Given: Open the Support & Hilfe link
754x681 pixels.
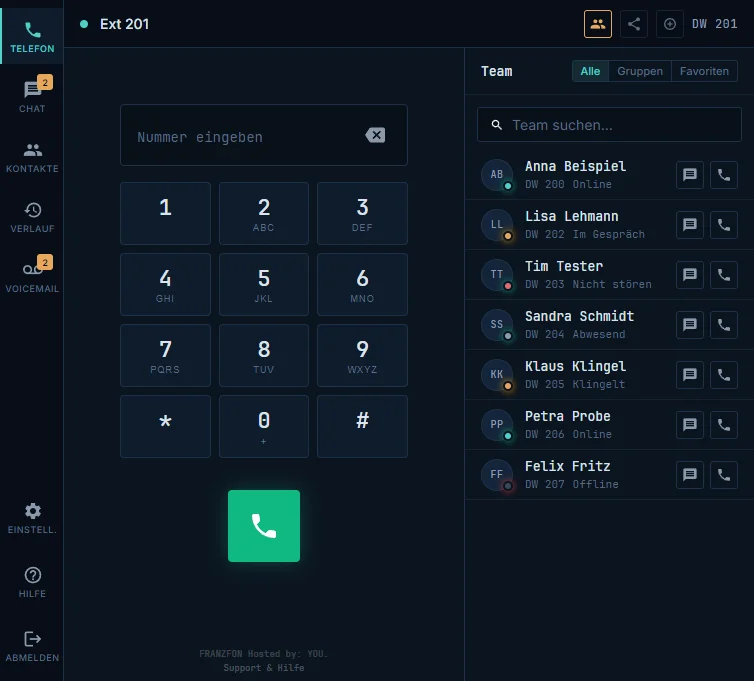Looking at the screenshot, I should (264, 668).
